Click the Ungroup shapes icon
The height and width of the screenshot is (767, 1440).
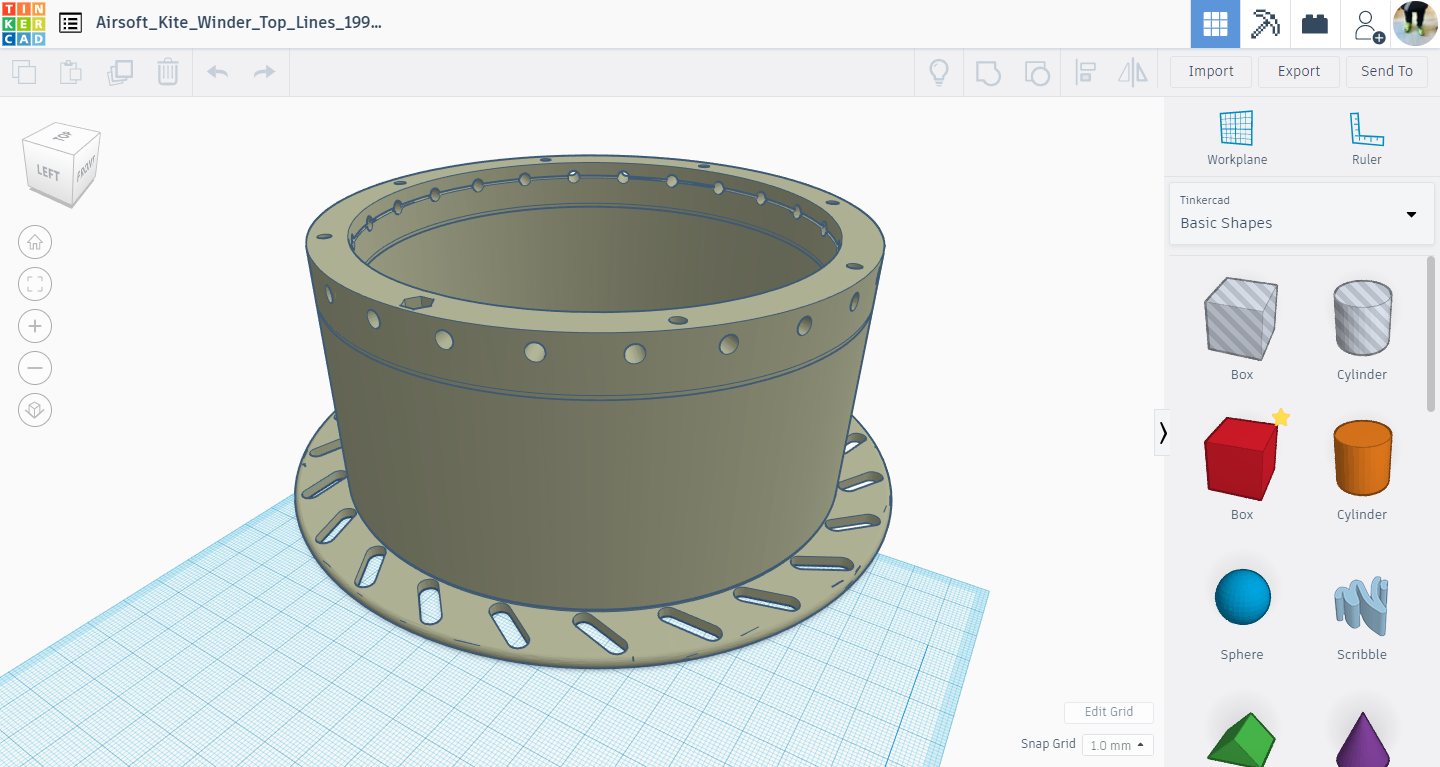point(1037,72)
